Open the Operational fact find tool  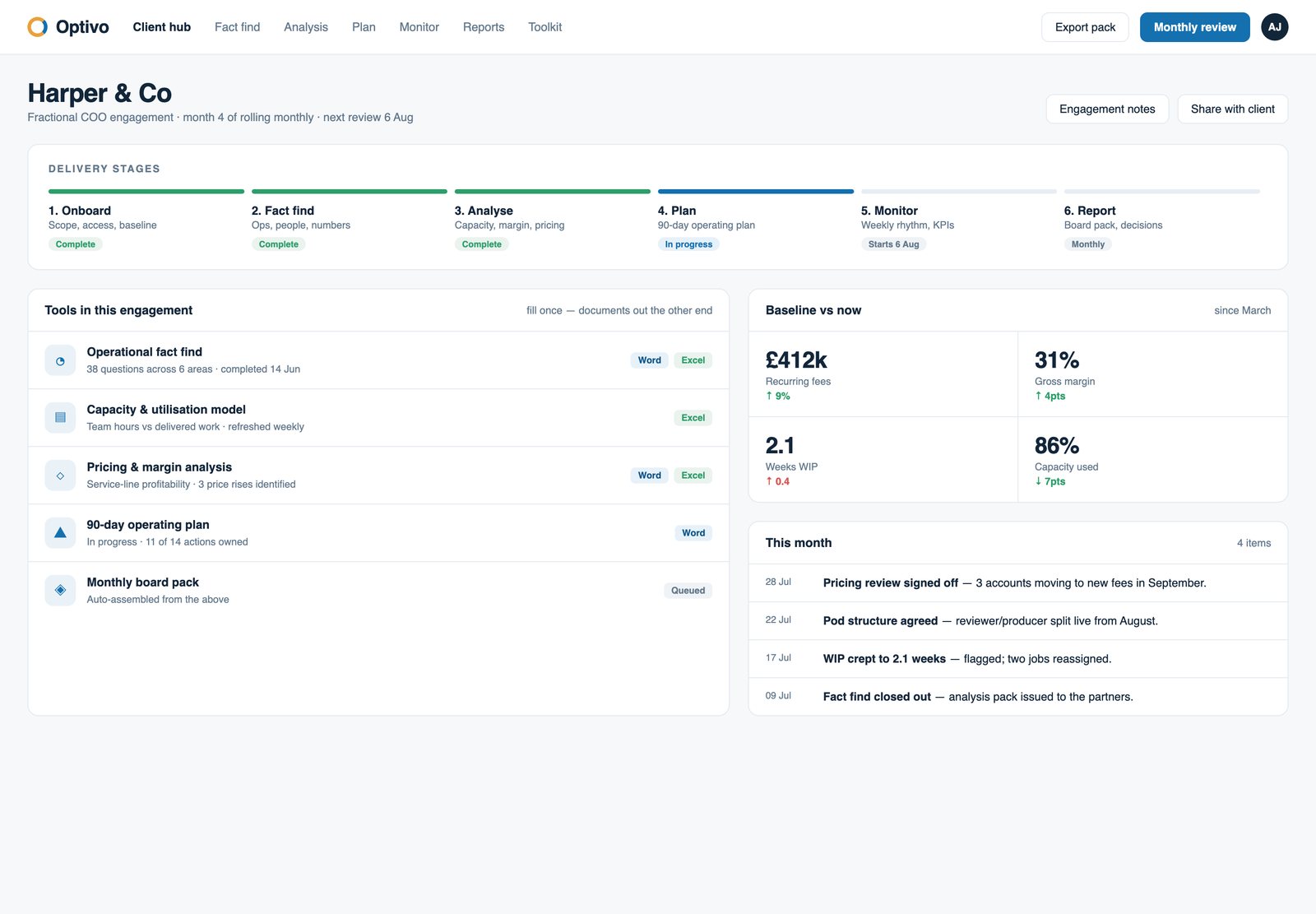[x=378, y=360]
